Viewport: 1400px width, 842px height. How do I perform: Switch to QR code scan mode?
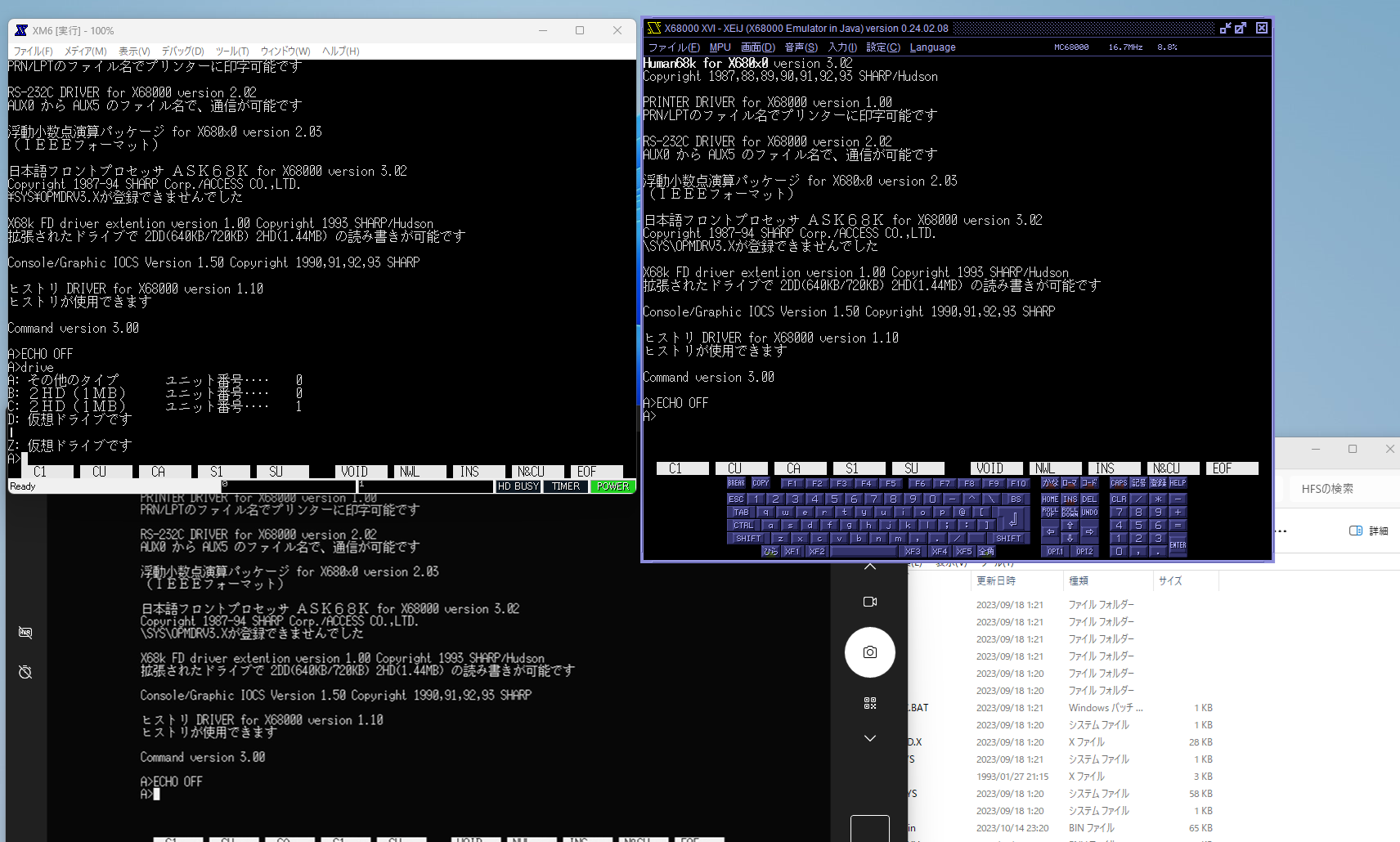[x=870, y=703]
